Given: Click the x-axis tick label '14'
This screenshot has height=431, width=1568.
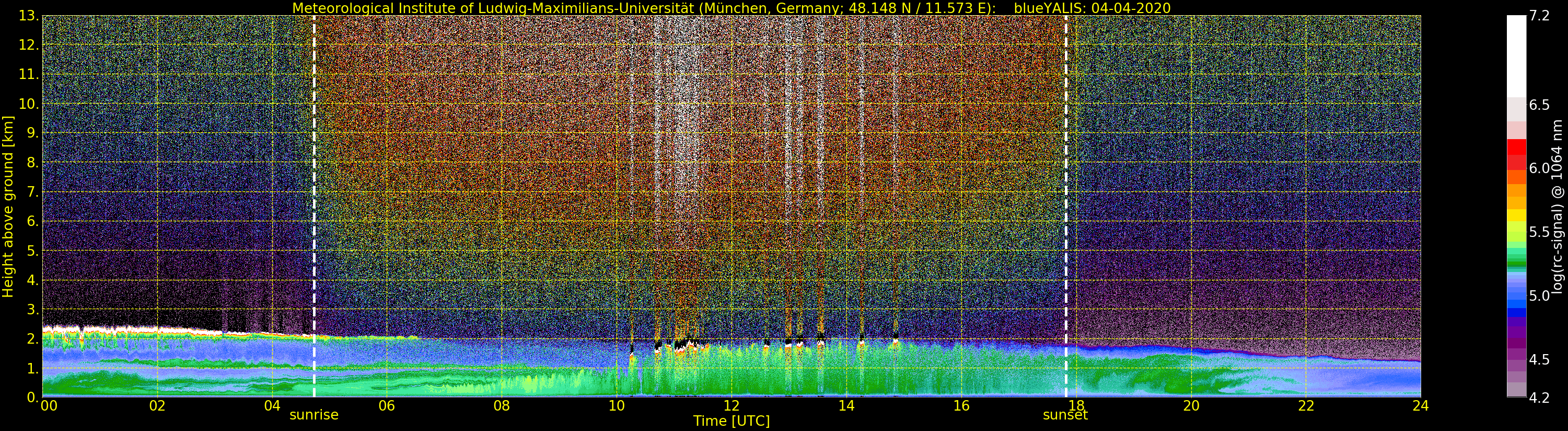Looking at the screenshot, I should [846, 406].
